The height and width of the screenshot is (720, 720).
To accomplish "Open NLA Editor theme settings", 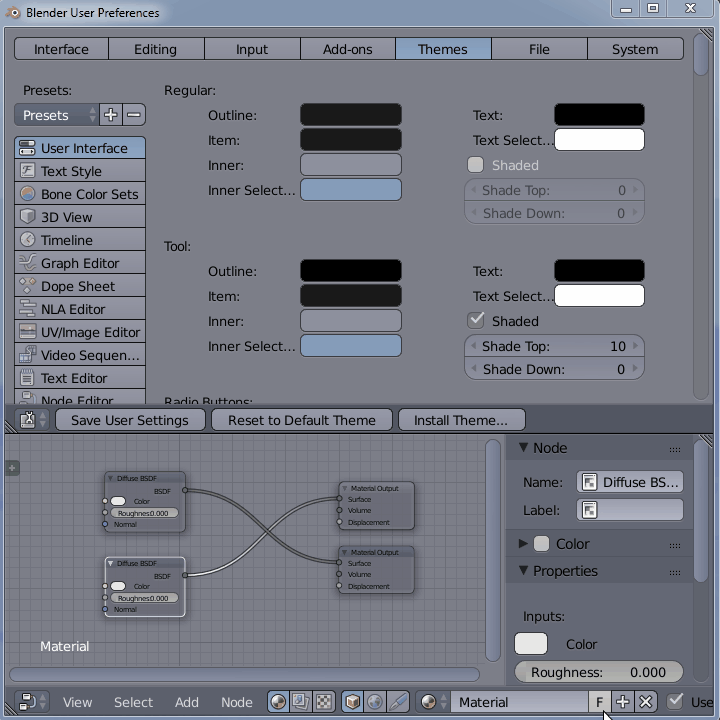I will [x=80, y=309].
